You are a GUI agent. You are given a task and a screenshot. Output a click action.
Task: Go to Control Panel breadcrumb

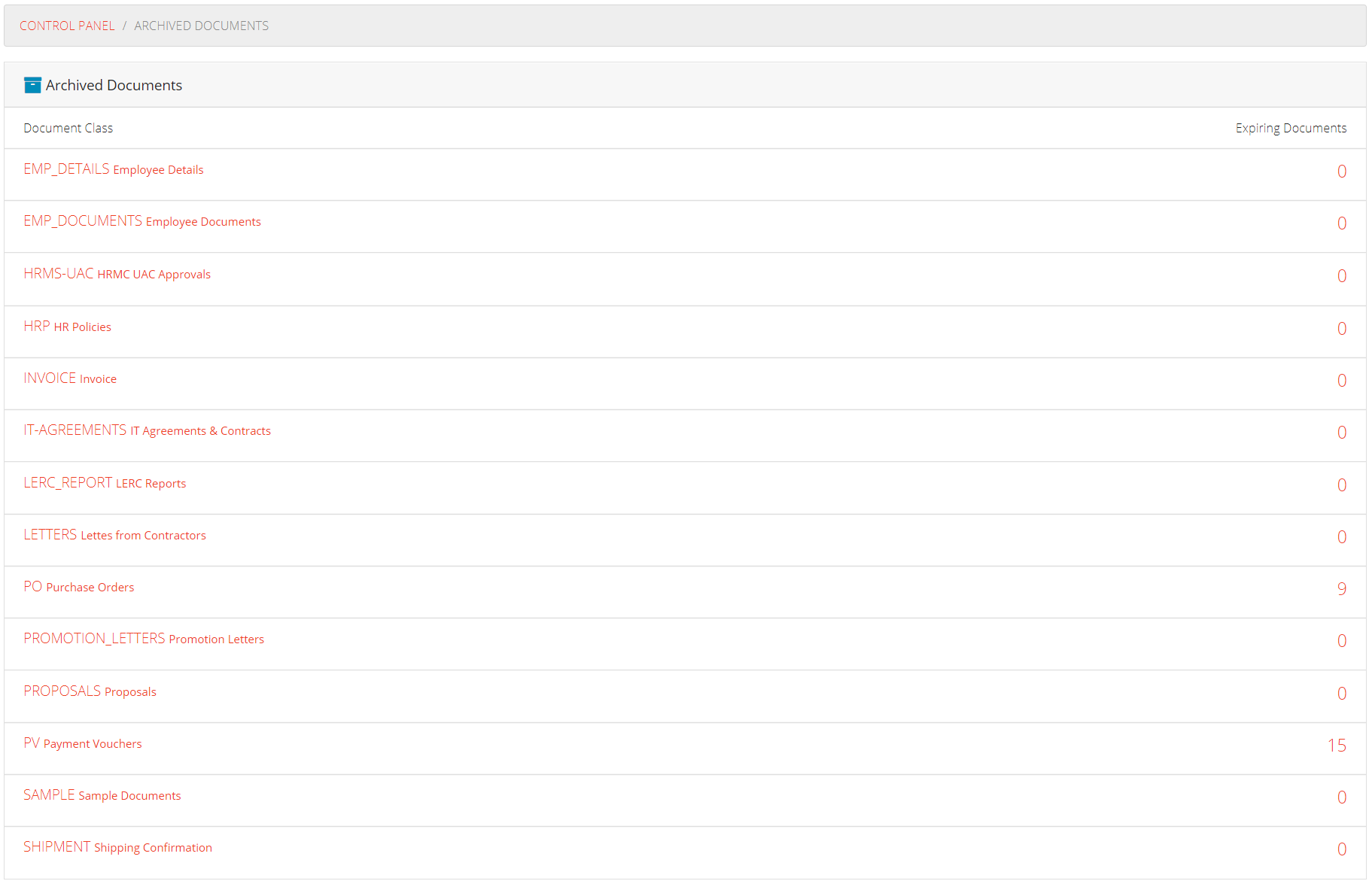coord(67,26)
